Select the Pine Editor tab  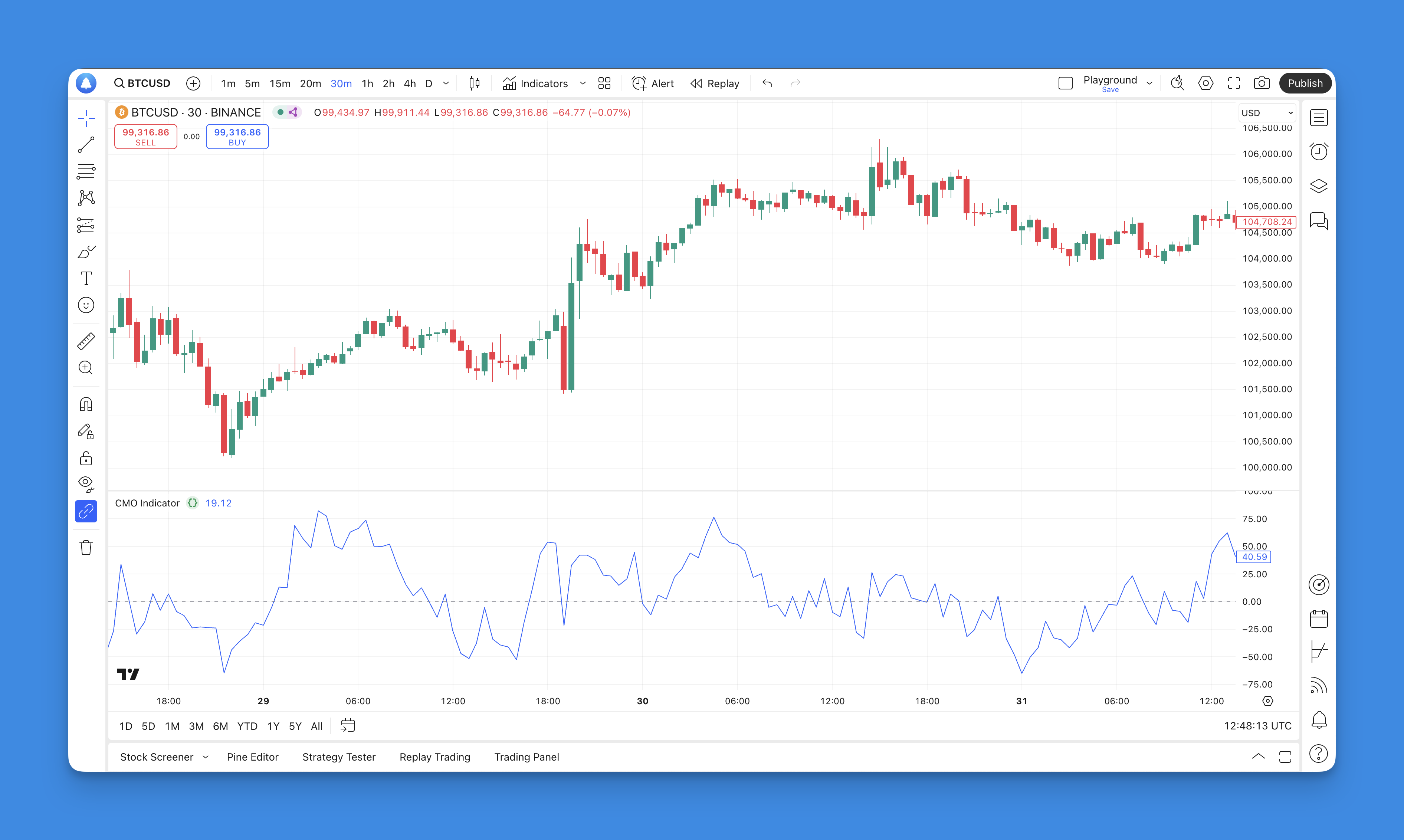[253, 757]
